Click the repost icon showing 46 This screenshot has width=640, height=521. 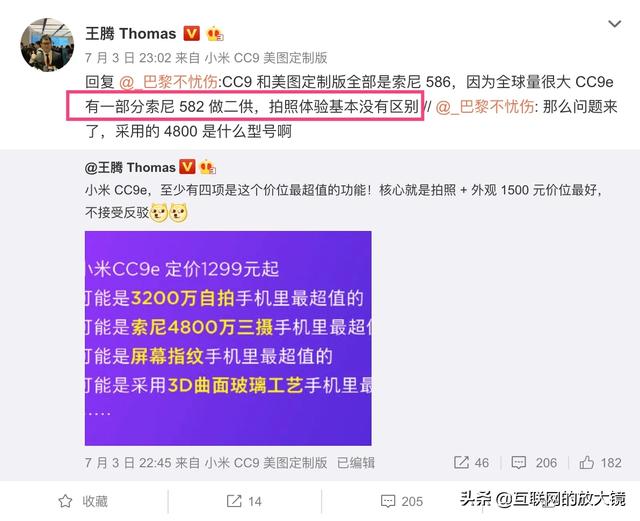tap(471, 463)
